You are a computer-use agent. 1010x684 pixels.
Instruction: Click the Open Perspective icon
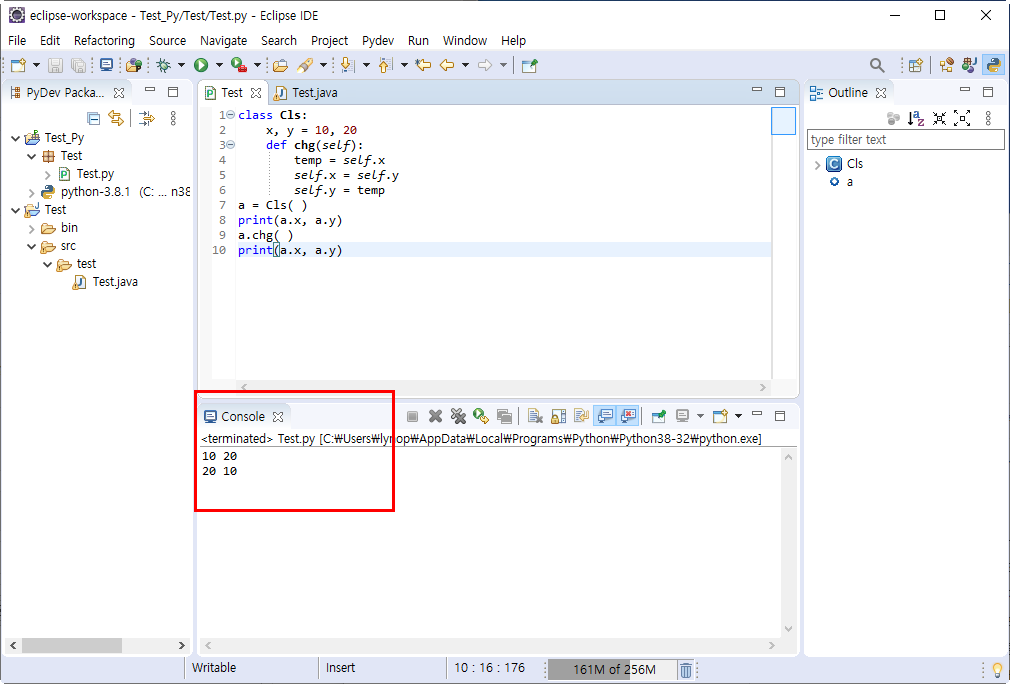tap(915, 65)
